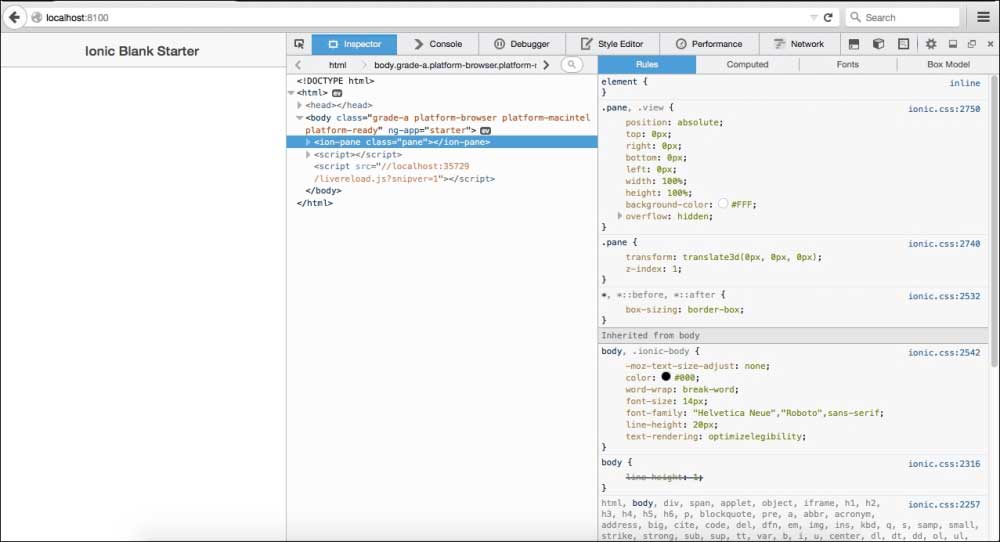Collapse the body element node
Viewport: 1000px width, 542px height.
[300, 117]
